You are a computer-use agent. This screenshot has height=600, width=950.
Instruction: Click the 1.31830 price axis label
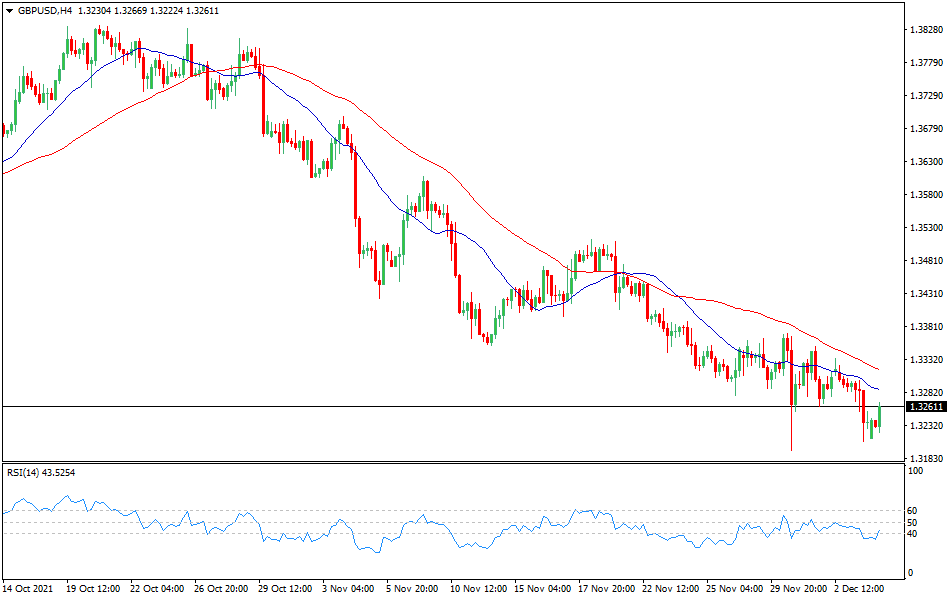click(x=926, y=458)
